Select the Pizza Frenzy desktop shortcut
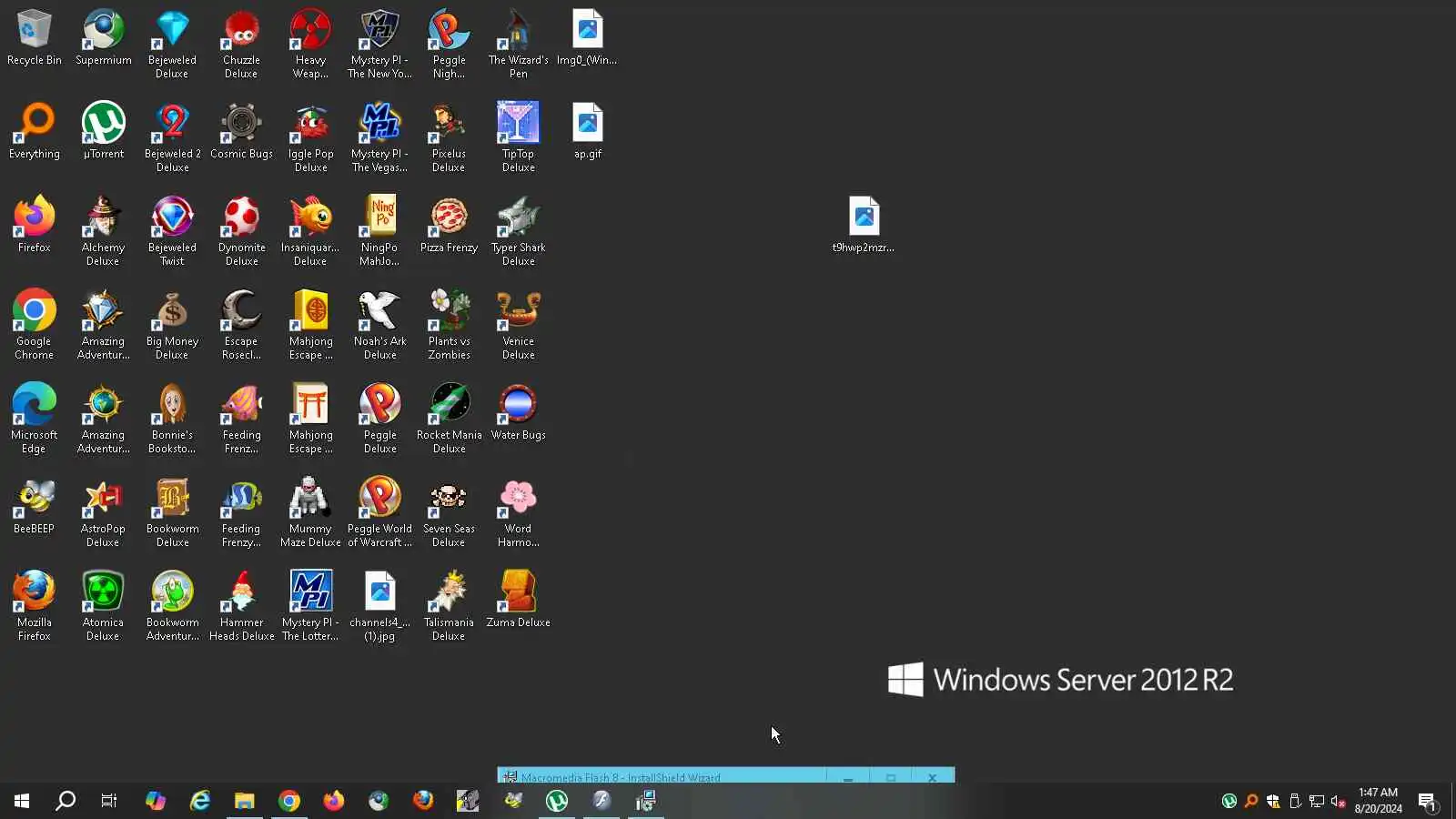The width and height of the screenshot is (1456, 819). tap(449, 225)
